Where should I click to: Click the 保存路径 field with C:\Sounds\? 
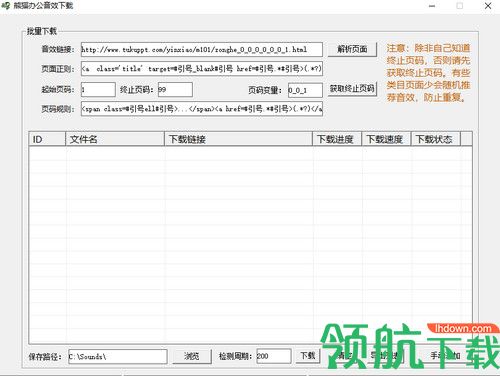coord(118,357)
